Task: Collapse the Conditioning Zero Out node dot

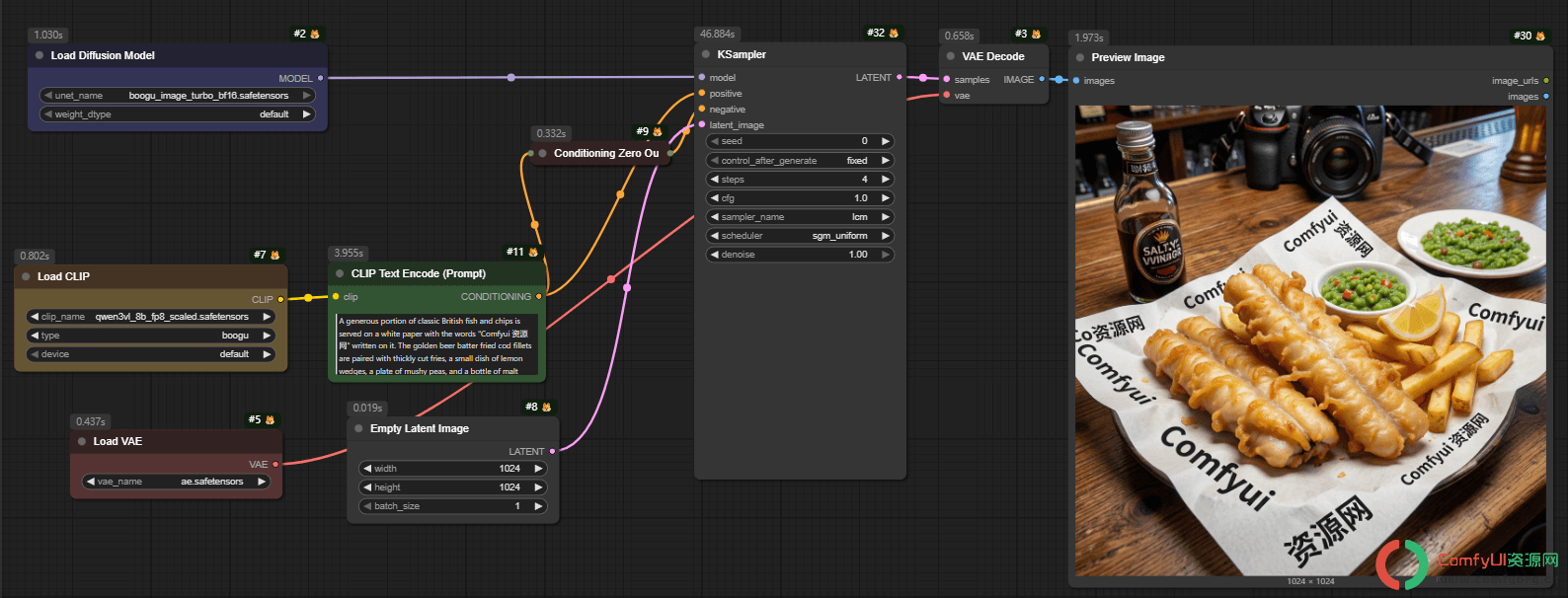Action: pos(543,154)
